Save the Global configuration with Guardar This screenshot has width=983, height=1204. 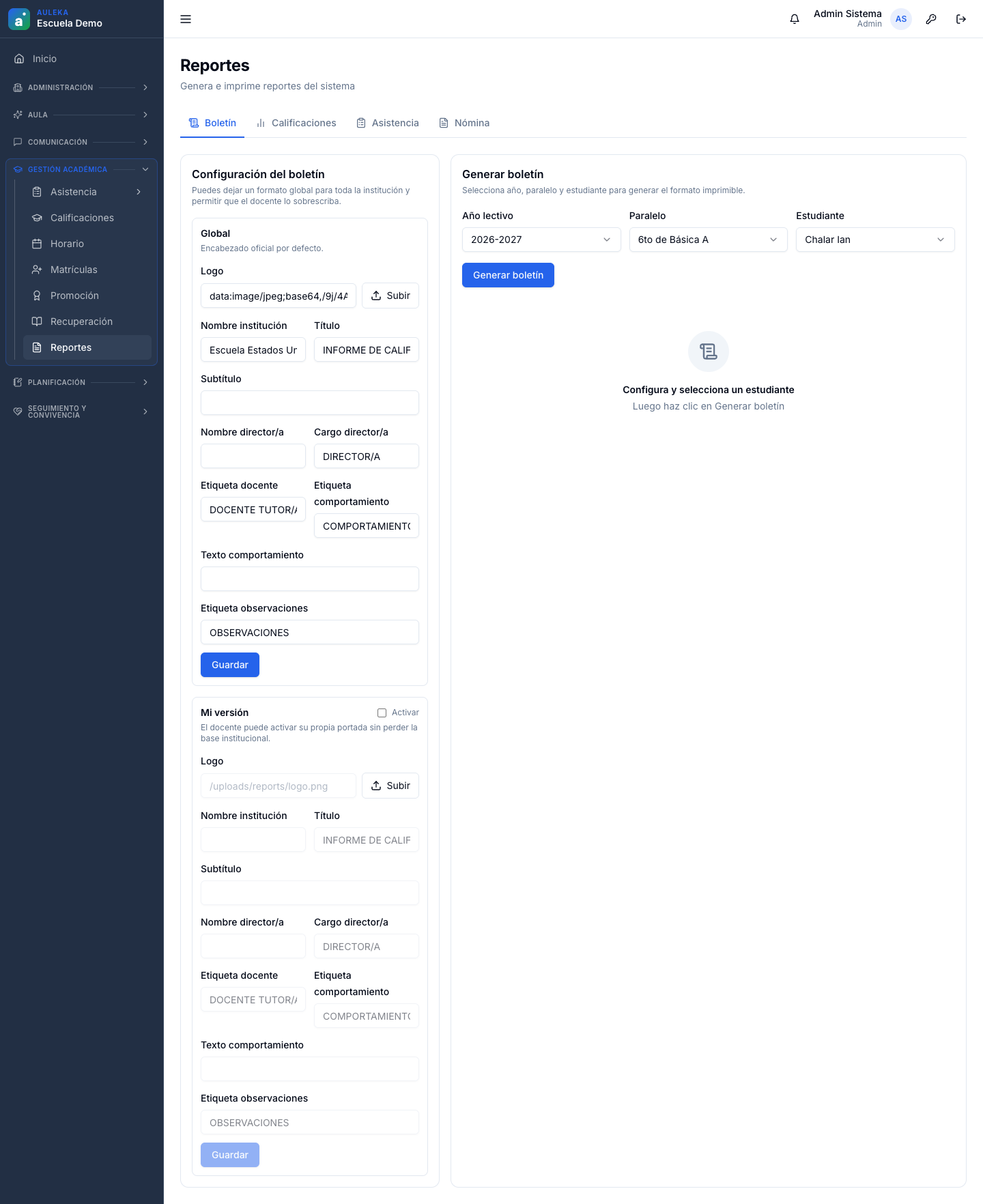230,665
